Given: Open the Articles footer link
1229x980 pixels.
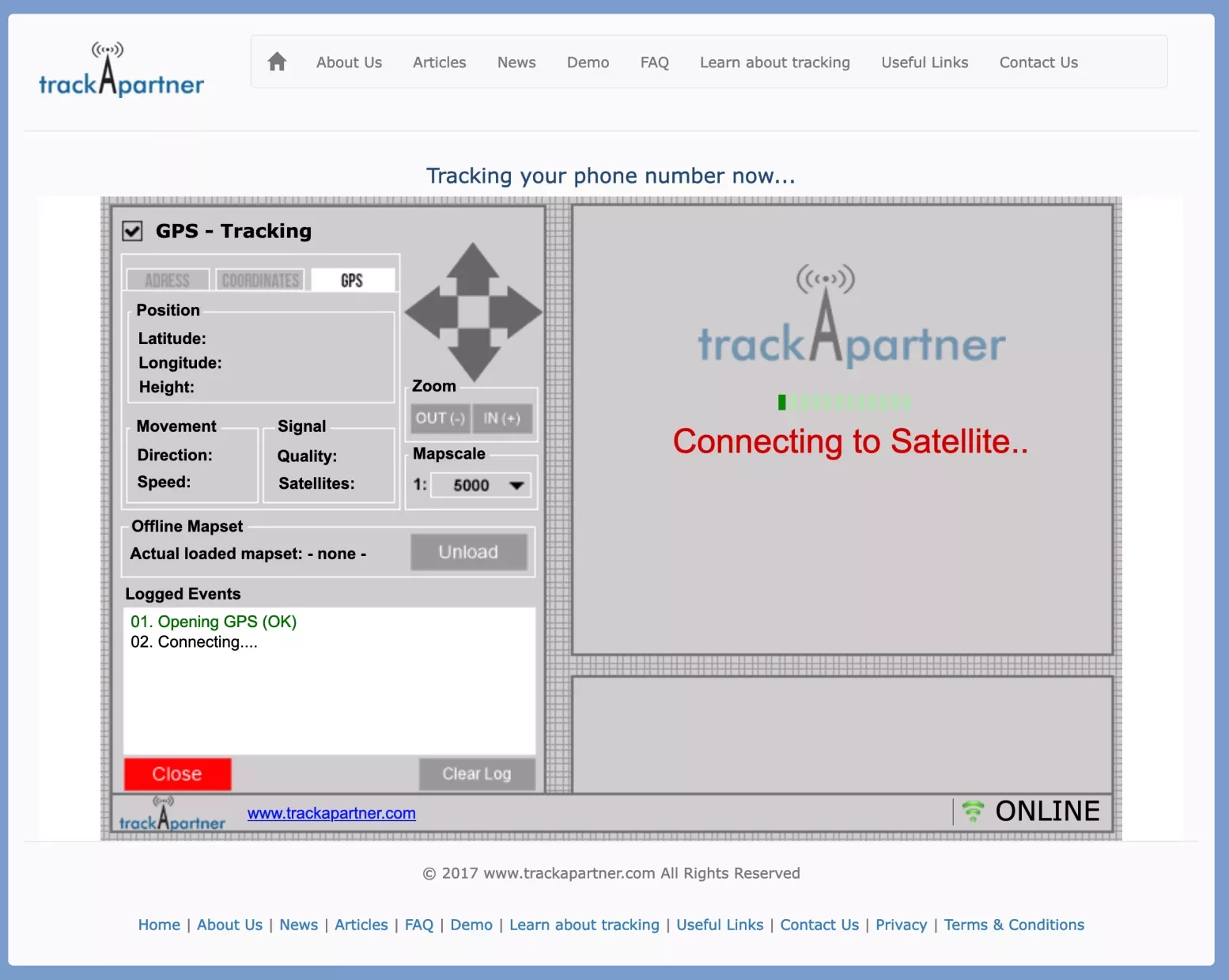Looking at the screenshot, I should coord(361,925).
